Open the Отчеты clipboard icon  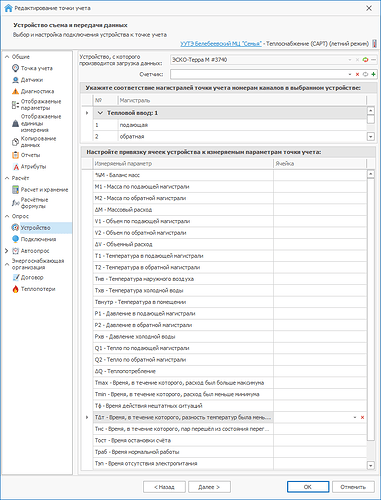tap(15, 155)
